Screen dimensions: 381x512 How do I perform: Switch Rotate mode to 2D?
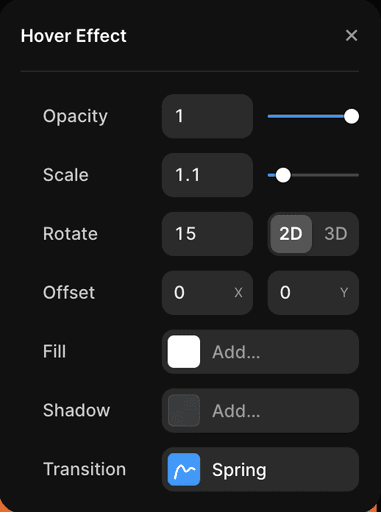tap(291, 234)
